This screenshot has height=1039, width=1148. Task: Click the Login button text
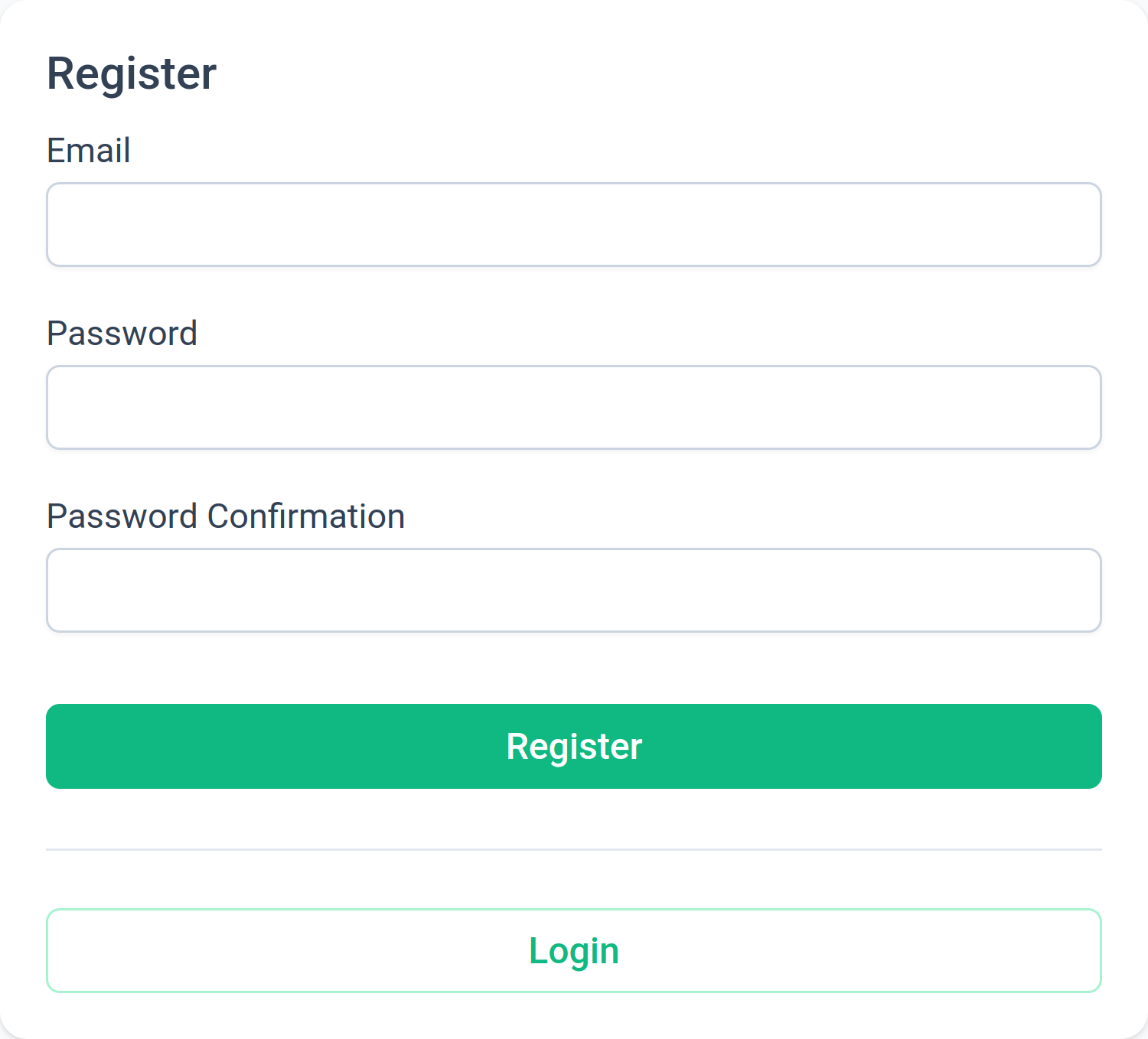(574, 950)
